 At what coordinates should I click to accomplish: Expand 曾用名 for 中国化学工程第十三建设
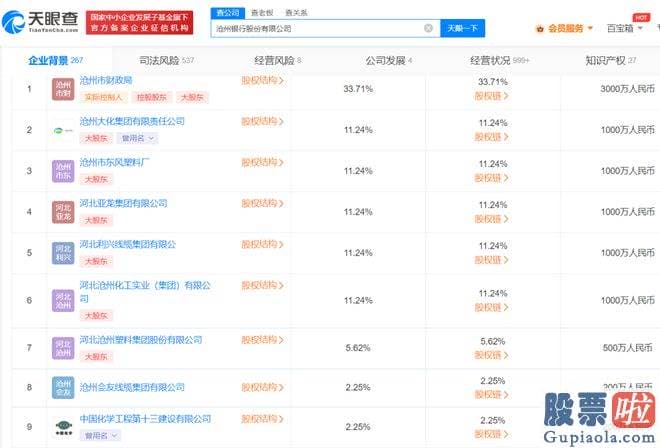[100, 435]
